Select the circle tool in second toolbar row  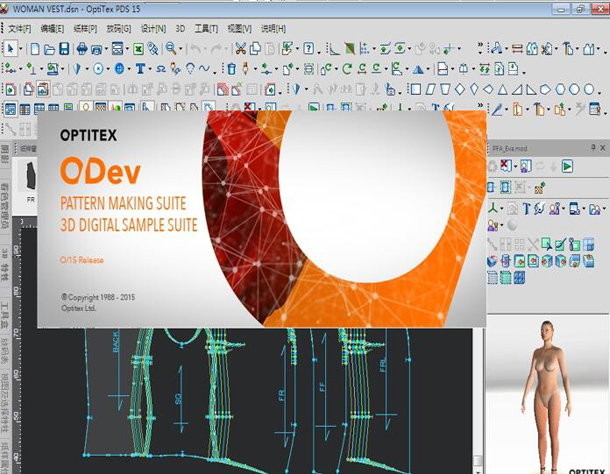pos(98,69)
